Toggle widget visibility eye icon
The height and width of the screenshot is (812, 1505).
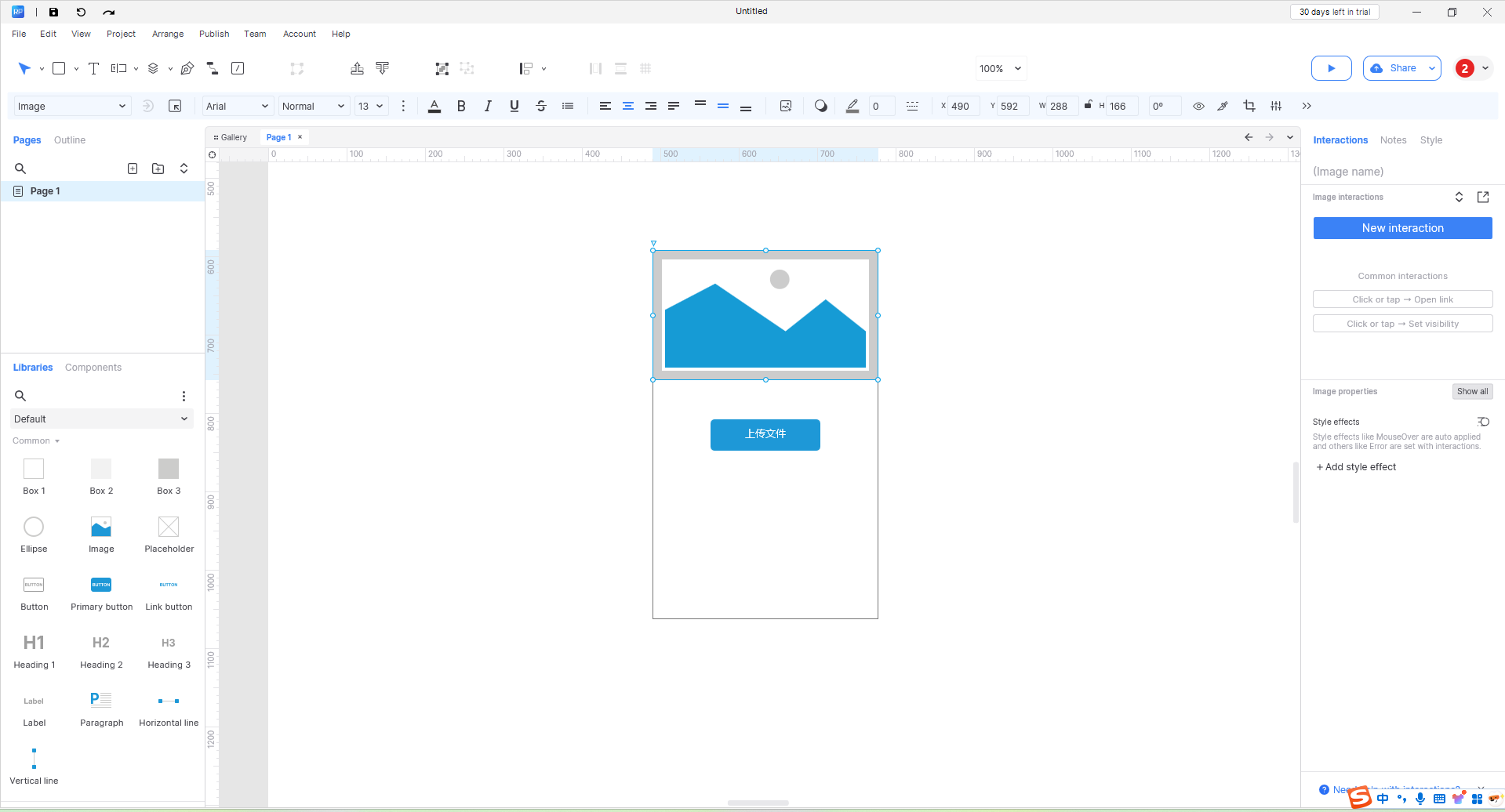tap(1198, 106)
